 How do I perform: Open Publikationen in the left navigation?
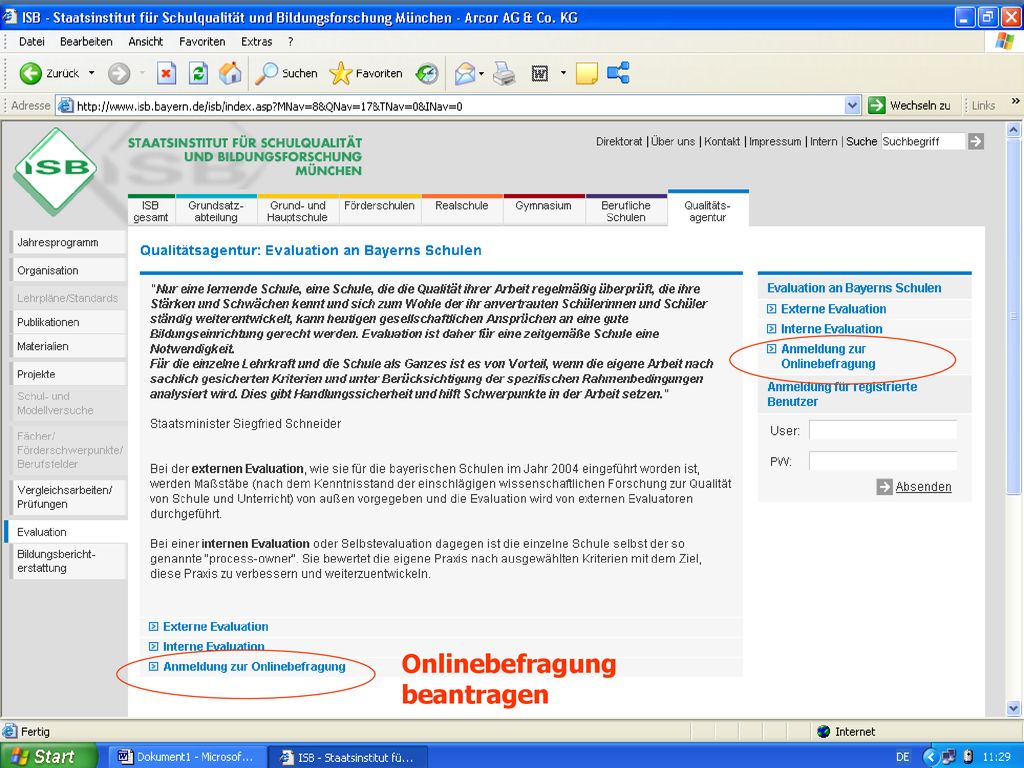[68, 322]
